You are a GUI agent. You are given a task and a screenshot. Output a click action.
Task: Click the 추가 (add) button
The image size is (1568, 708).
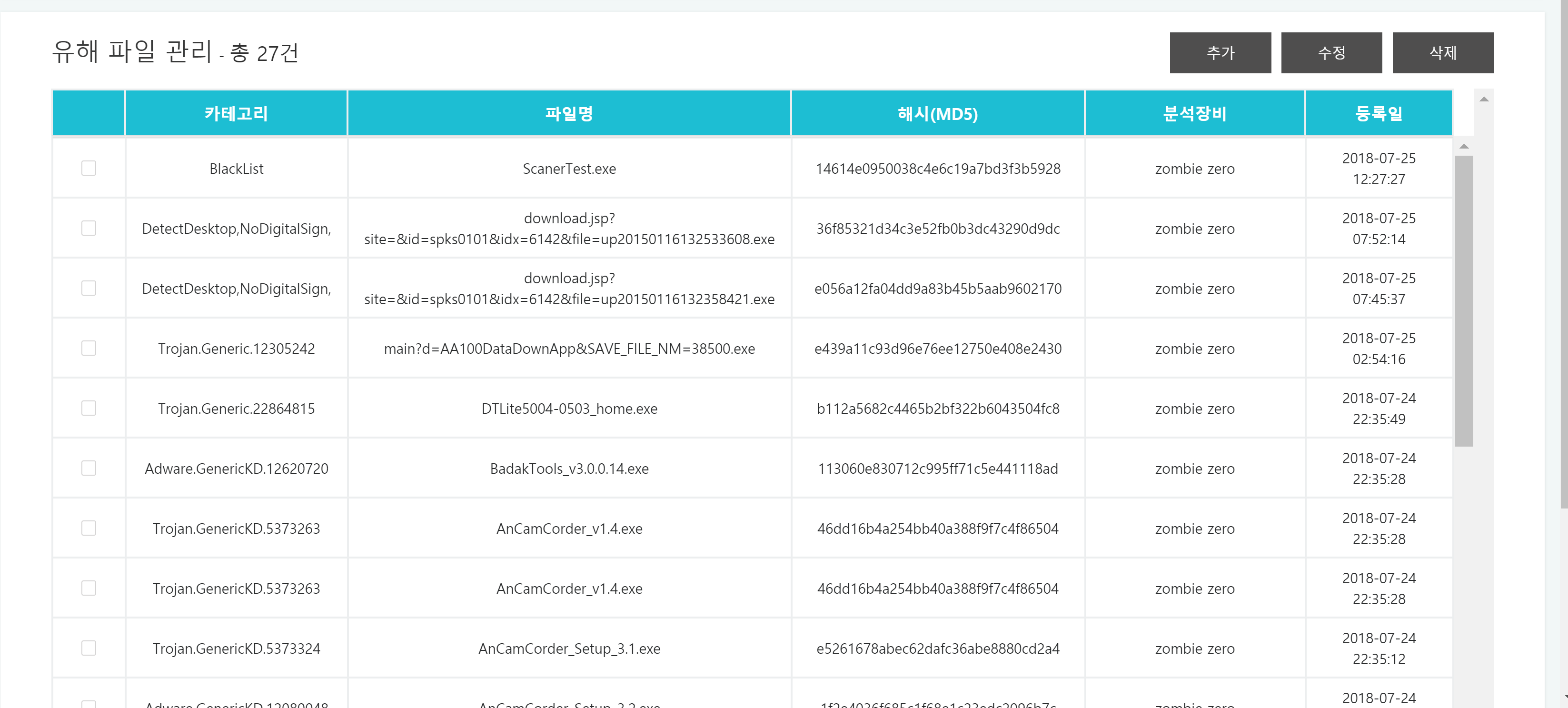(x=1220, y=53)
